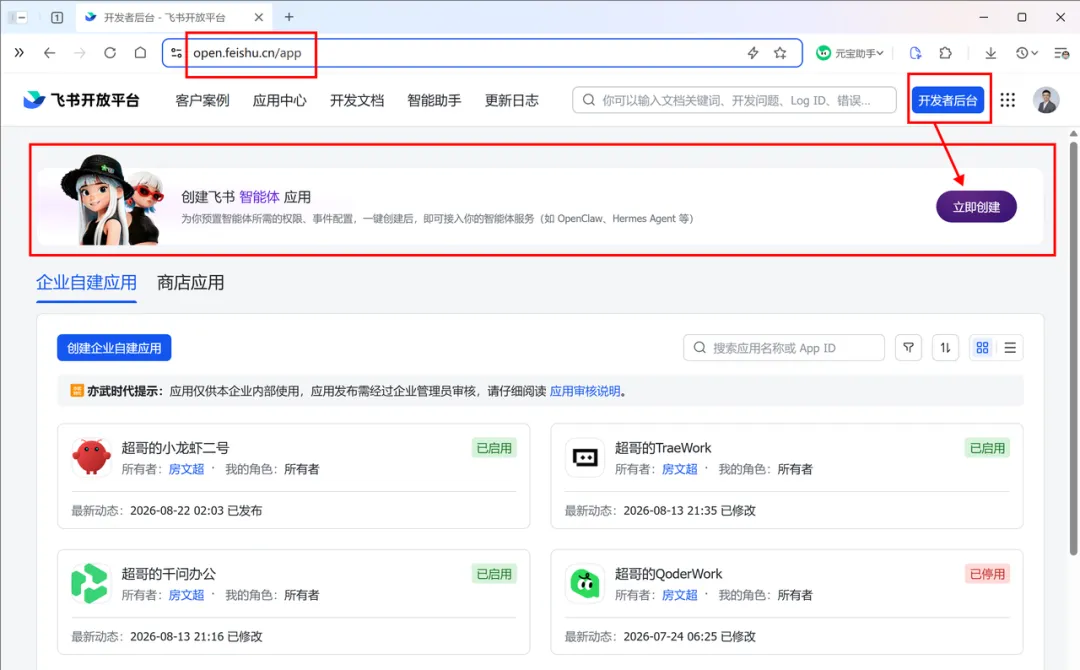The width and height of the screenshot is (1080, 670).
Task: Open 超哥的TraeWork app card
Action: click(787, 476)
